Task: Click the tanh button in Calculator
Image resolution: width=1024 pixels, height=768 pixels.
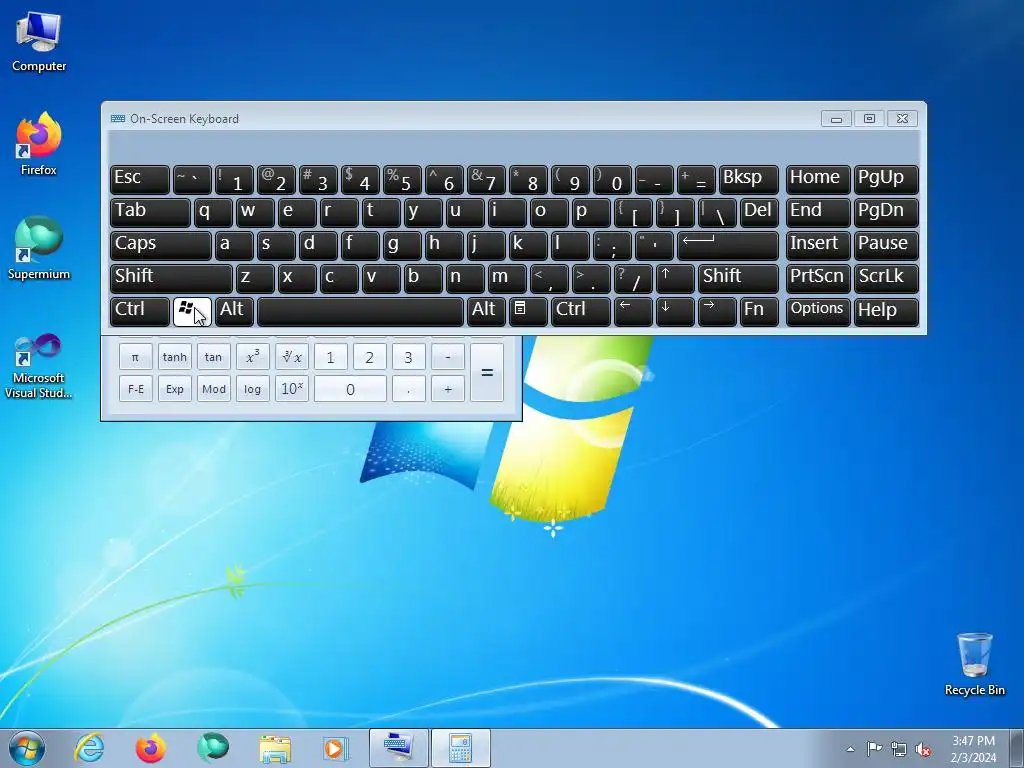Action: [x=174, y=357]
